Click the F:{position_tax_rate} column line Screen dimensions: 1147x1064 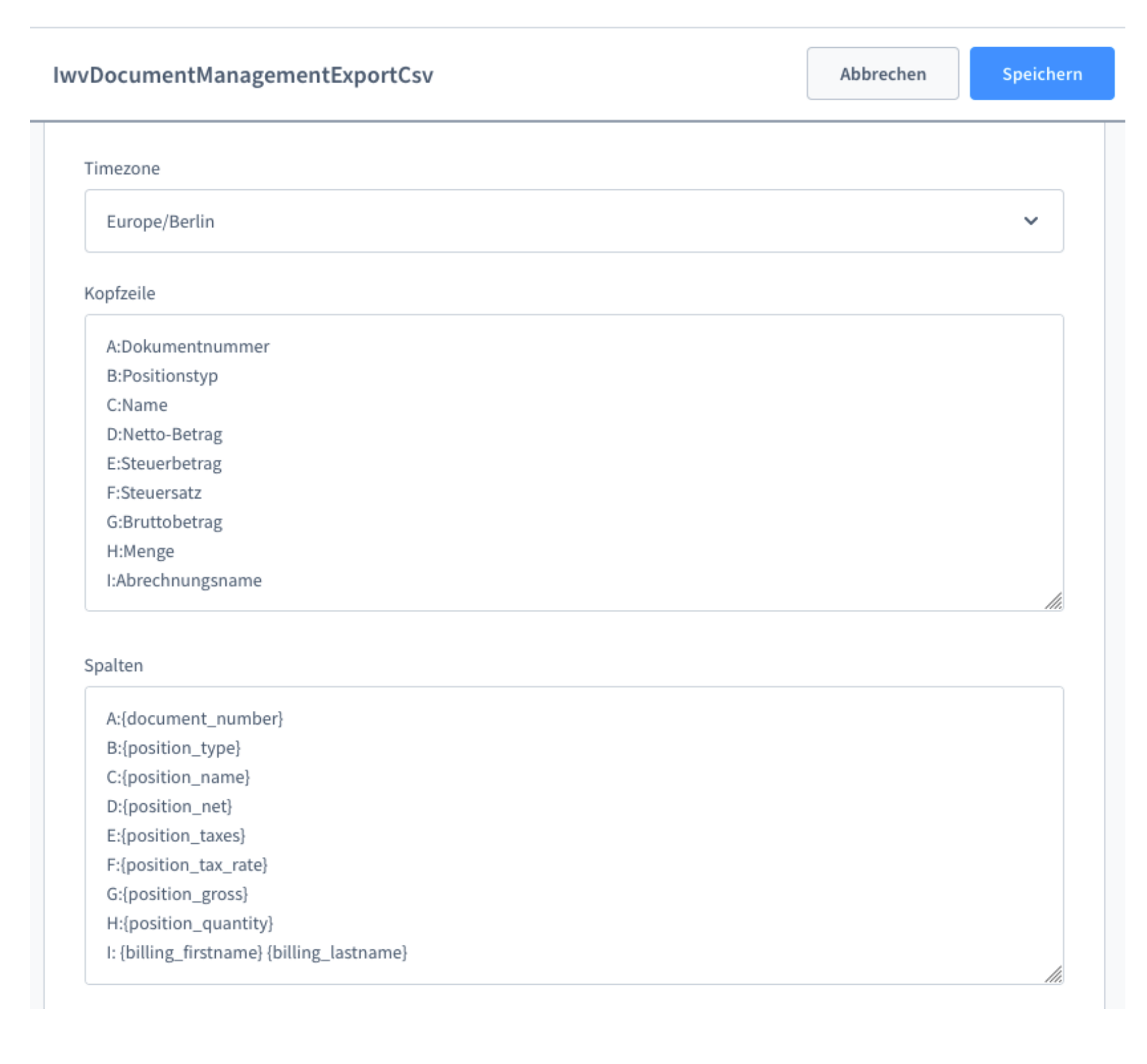coord(187,865)
